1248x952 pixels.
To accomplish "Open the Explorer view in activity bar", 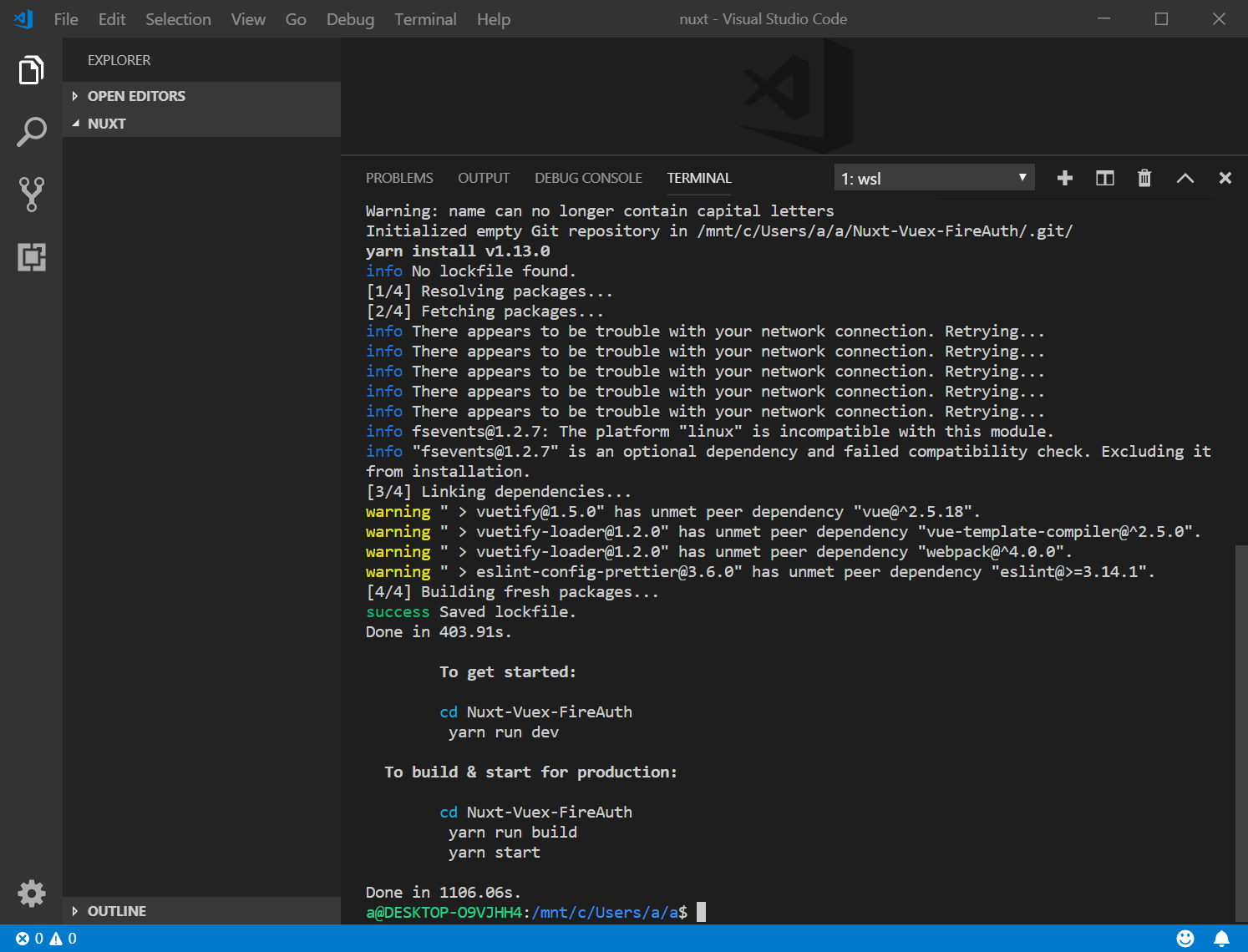I will pyautogui.click(x=31, y=70).
